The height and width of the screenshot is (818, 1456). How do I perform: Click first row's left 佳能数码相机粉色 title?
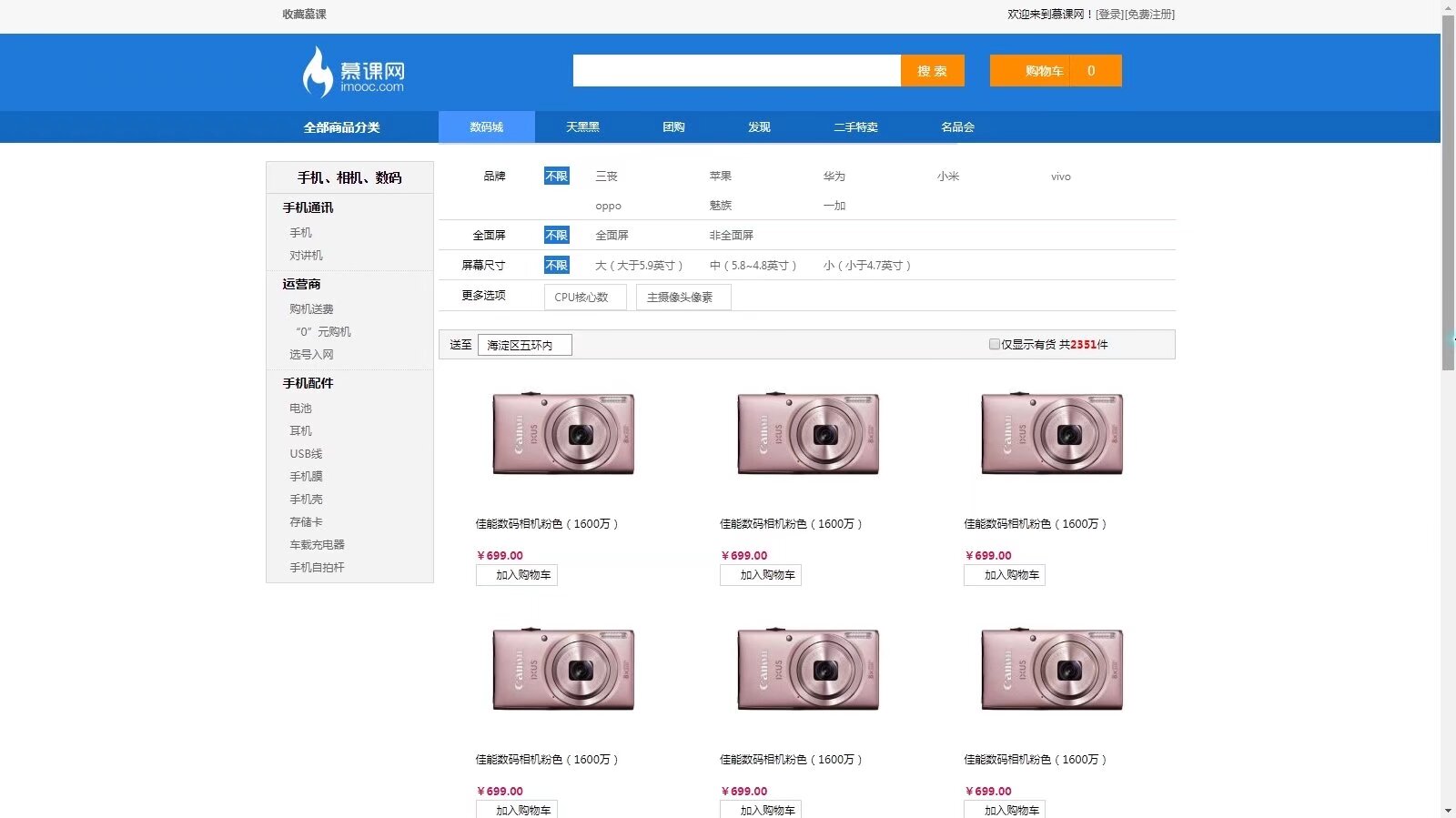pyautogui.click(x=547, y=524)
